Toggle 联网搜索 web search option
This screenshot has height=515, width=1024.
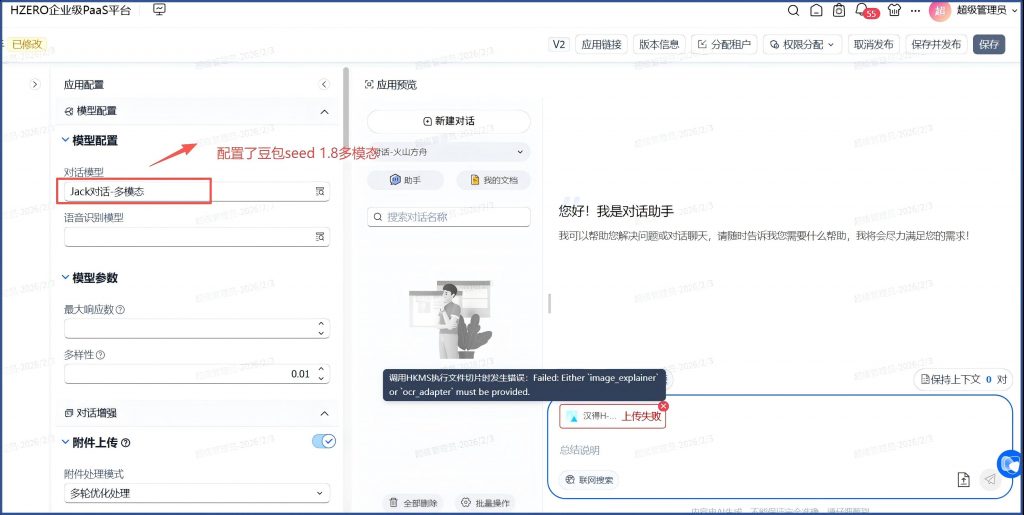point(589,480)
